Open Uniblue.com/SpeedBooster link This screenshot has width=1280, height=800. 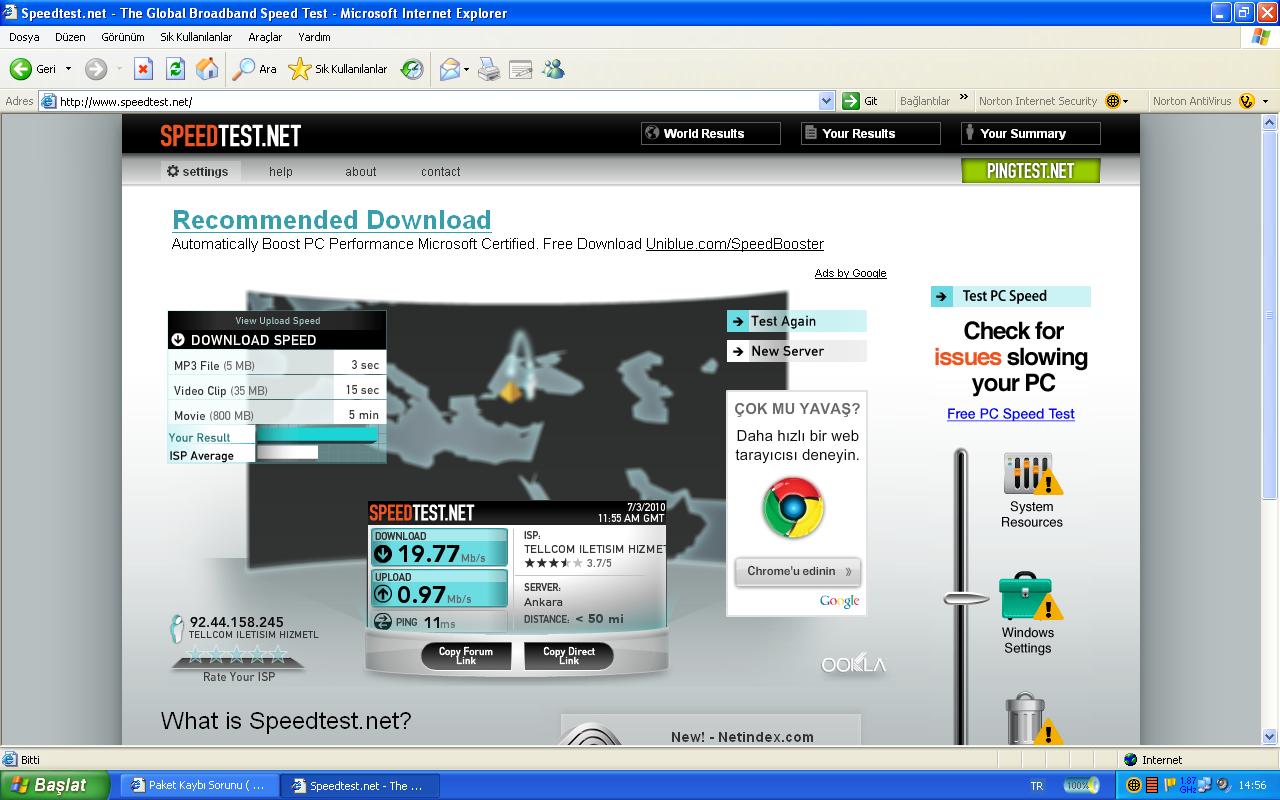point(735,244)
